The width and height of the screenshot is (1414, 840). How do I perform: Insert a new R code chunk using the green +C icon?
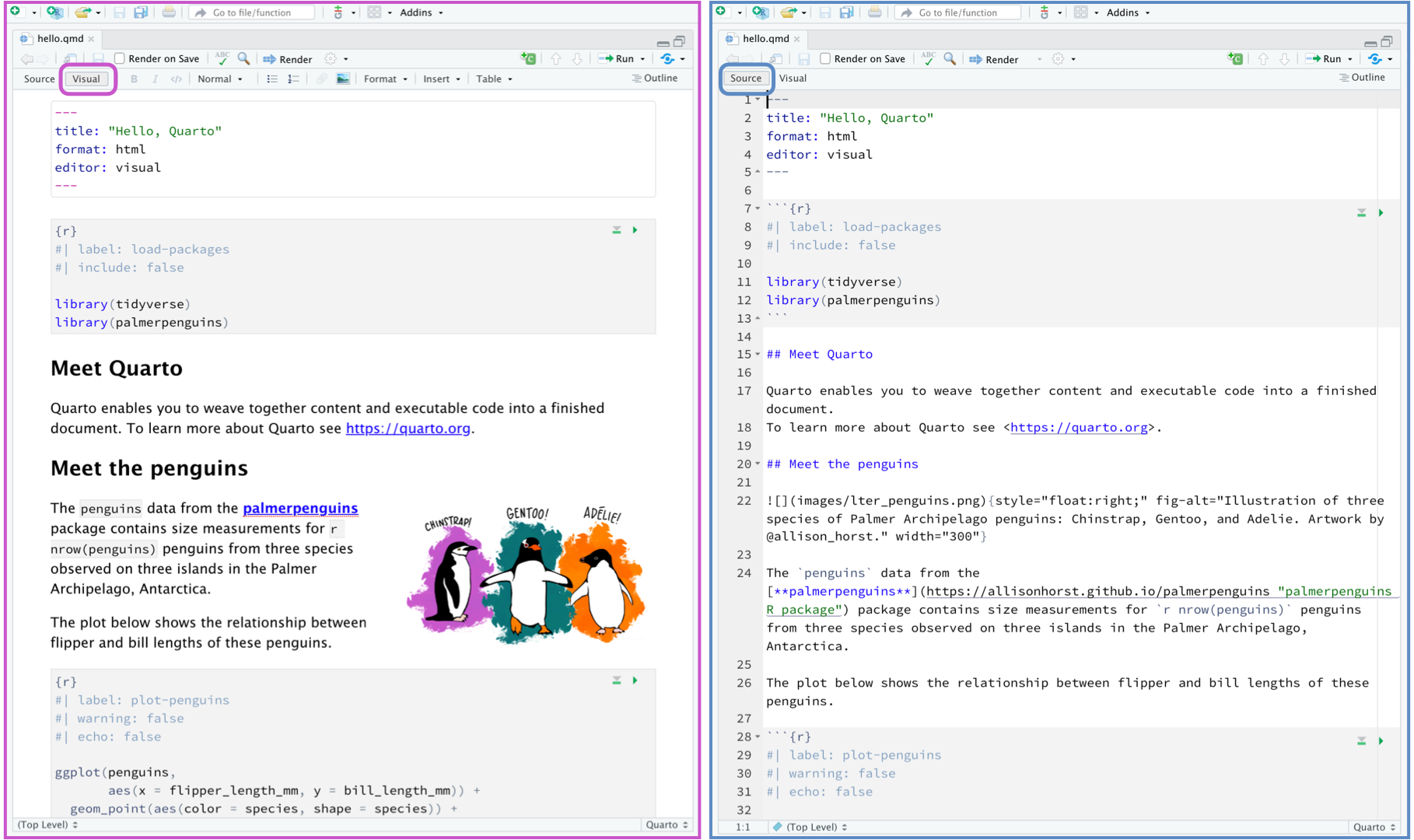(x=528, y=58)
